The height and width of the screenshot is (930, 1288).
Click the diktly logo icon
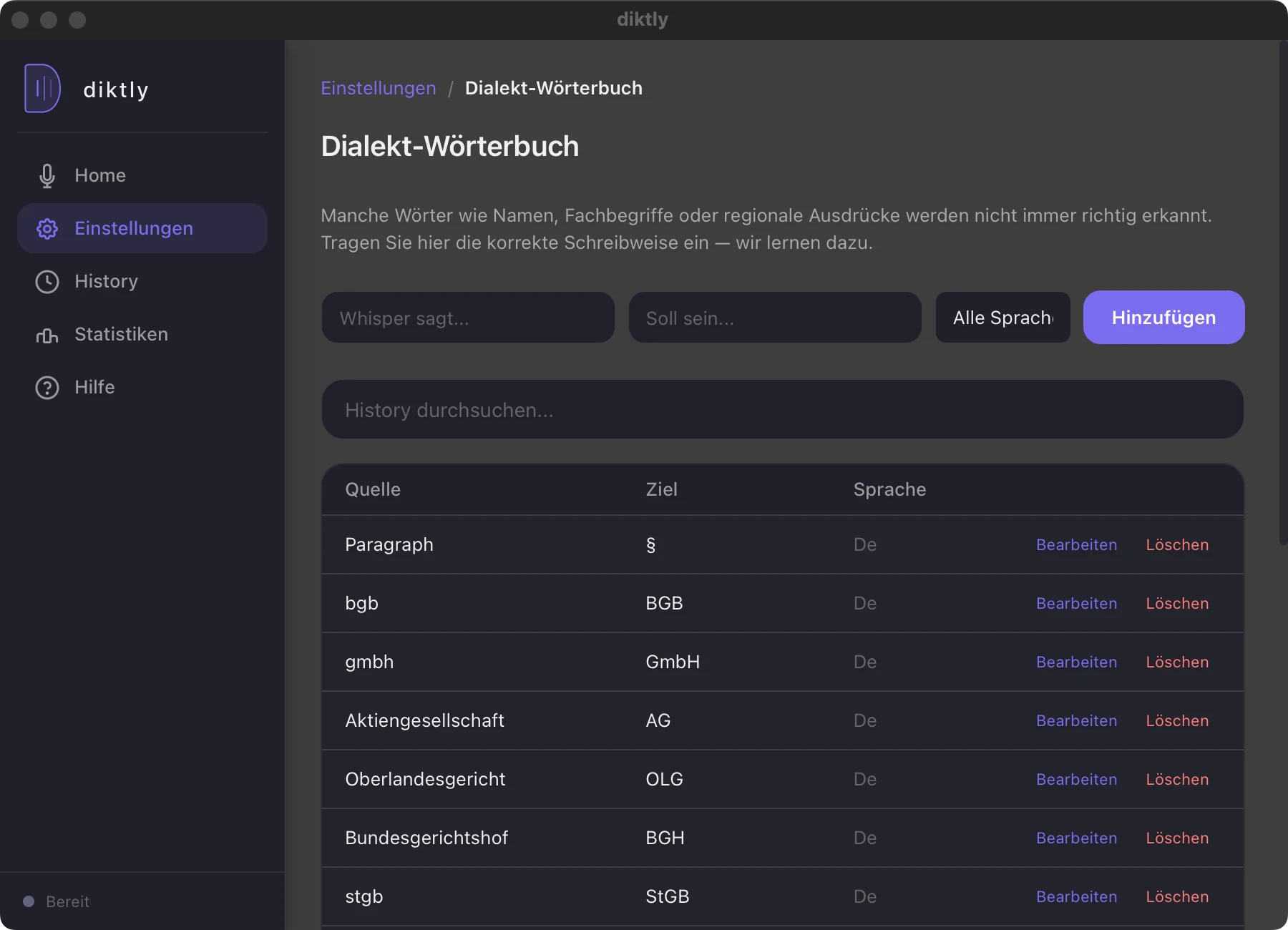(x=42, y=88)
